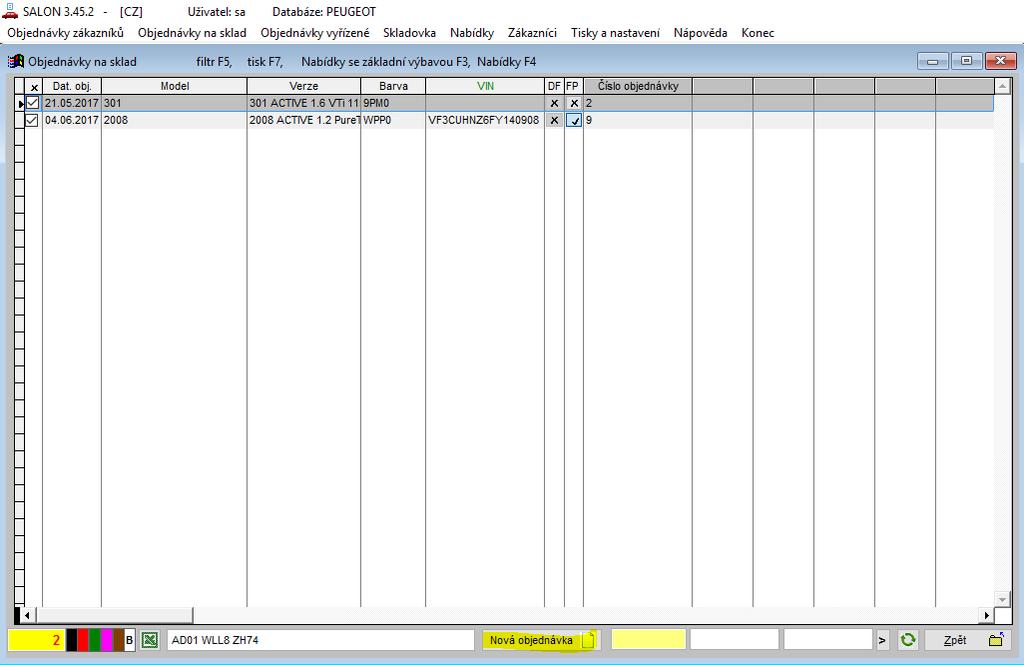Click the color code cell 9PM0

[x=393, y=103]
